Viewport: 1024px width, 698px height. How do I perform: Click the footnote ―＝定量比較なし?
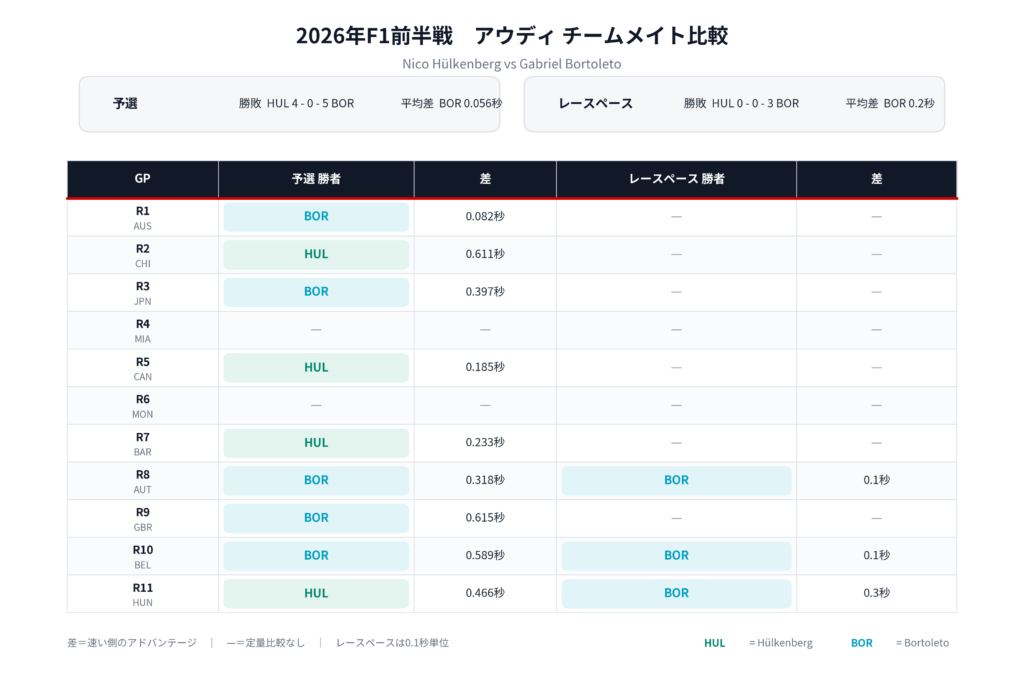click(x=266, y=643)
